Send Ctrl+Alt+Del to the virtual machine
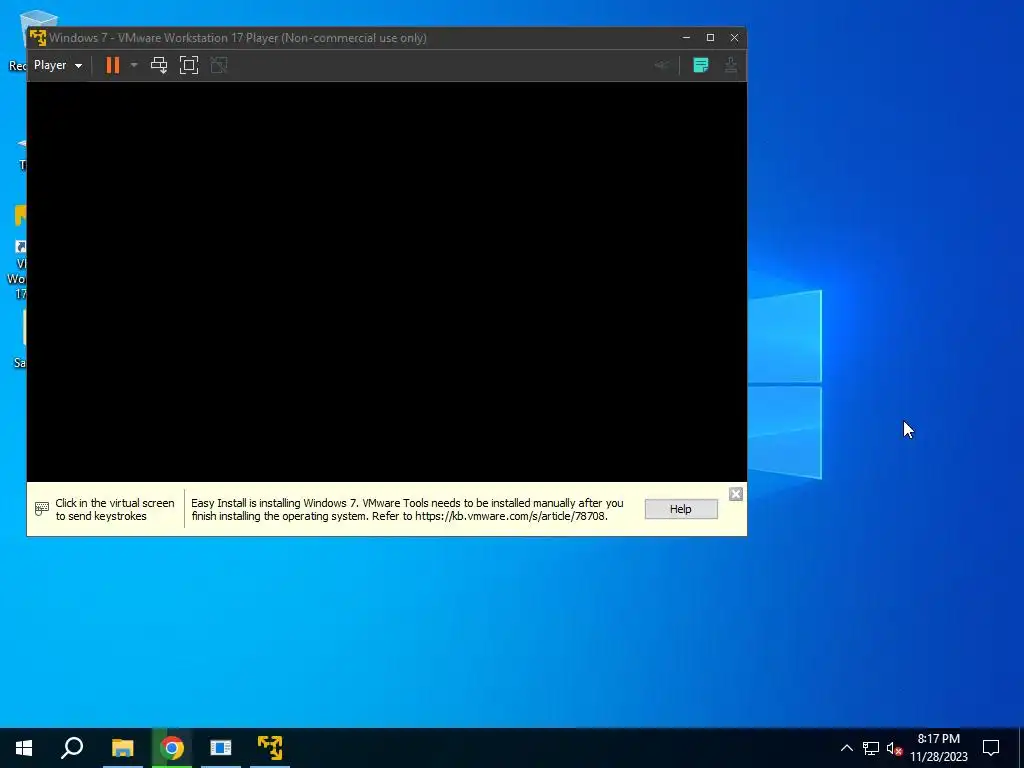Image resolution: width=1024 pixels, height=768 pixels. (x=159, y=65)
